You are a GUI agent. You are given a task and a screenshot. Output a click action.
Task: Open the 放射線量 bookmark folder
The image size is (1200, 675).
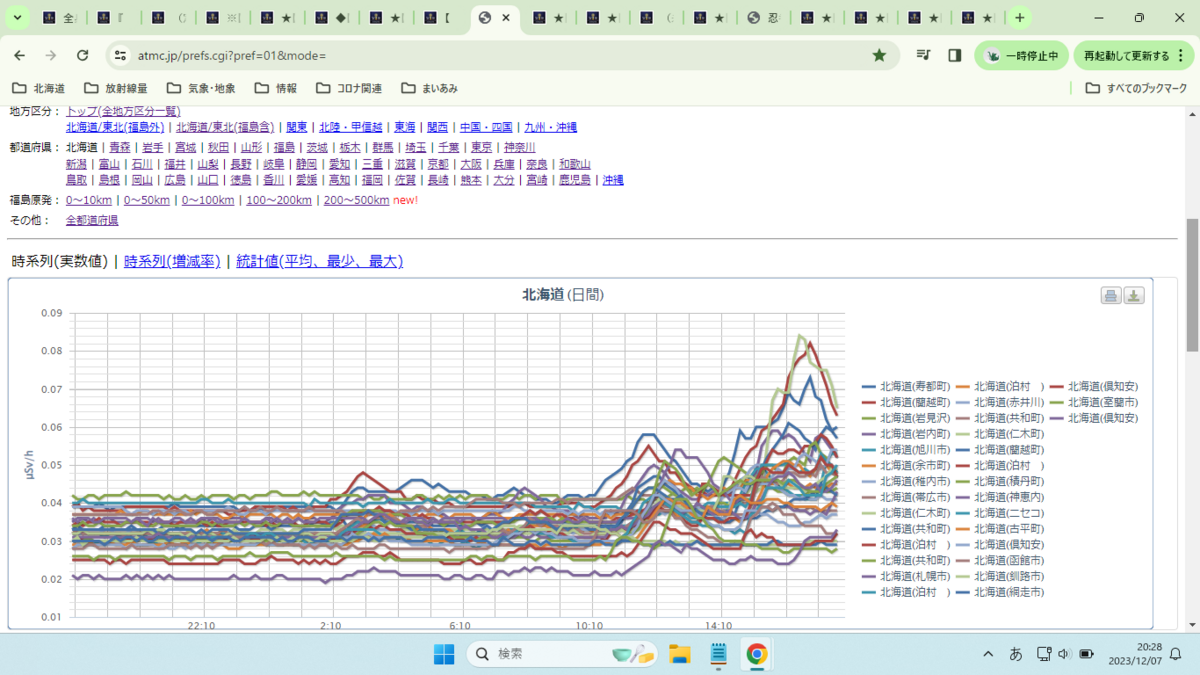[x=116, y=88]
